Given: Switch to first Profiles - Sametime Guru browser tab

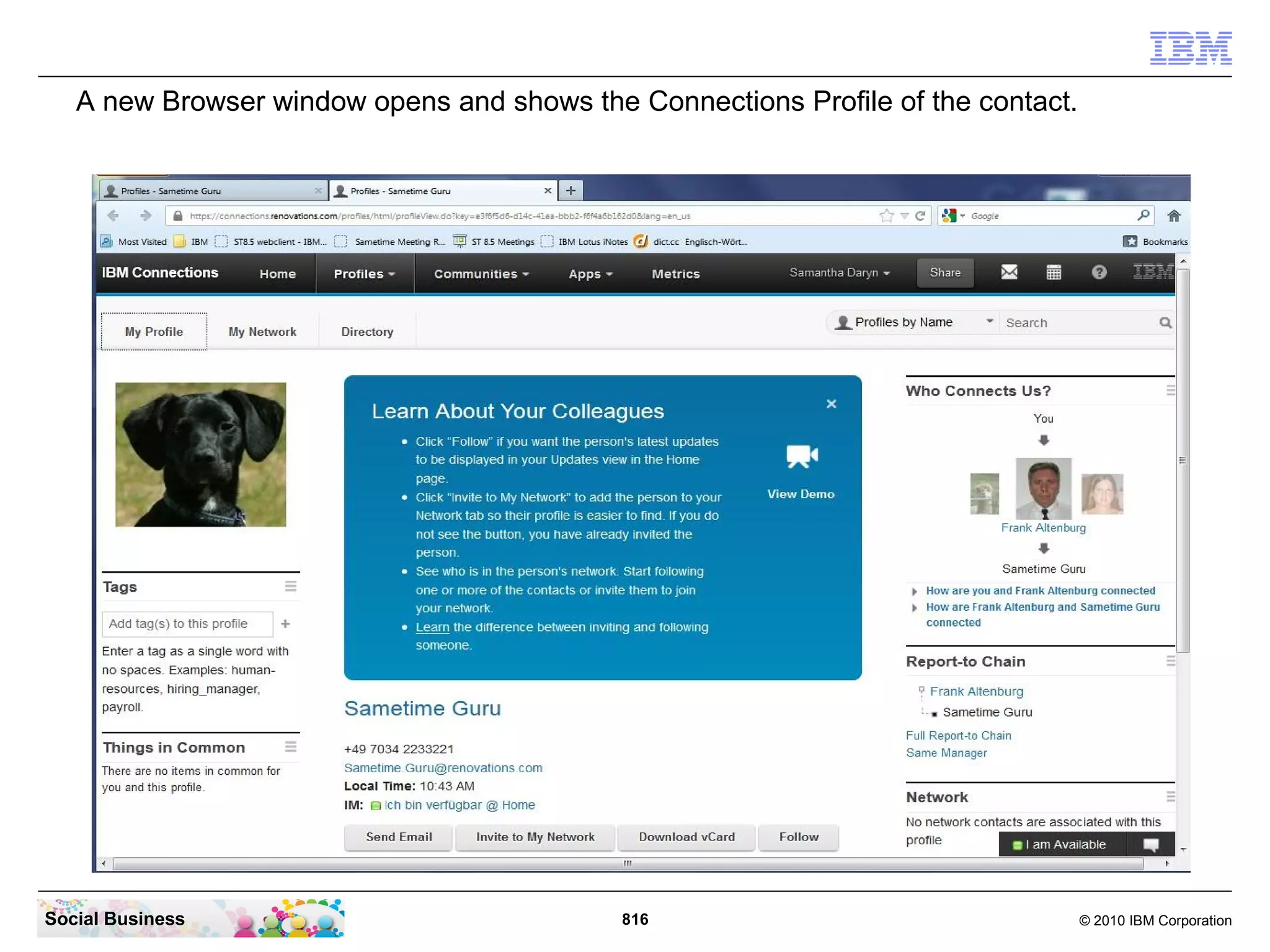Looking at the screenshot, I should pos(213,191).
